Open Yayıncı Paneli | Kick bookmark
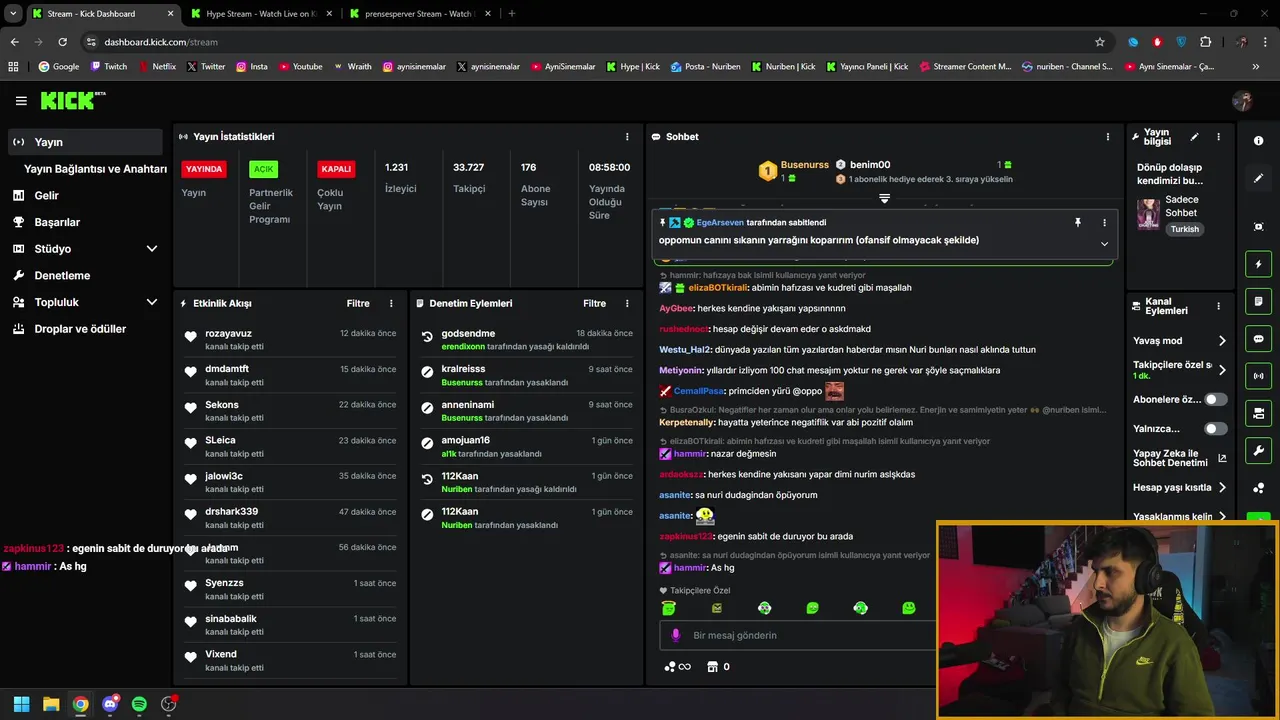 [x=867, y=67]
